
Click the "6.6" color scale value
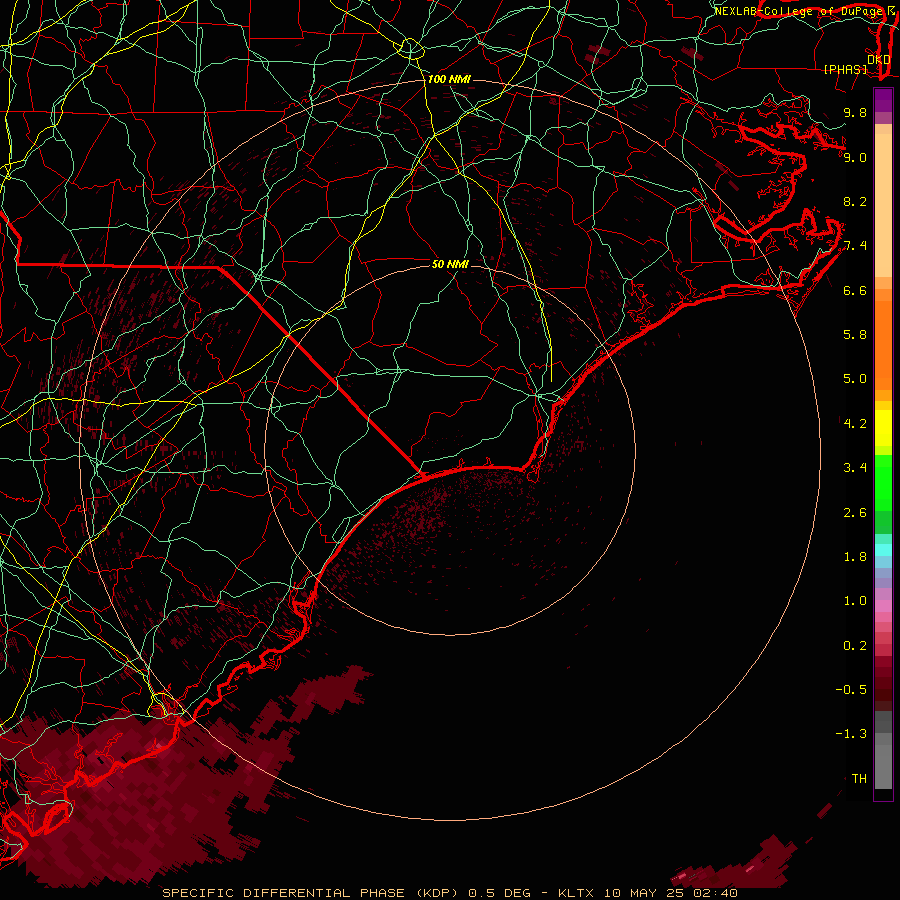[855, 290]
